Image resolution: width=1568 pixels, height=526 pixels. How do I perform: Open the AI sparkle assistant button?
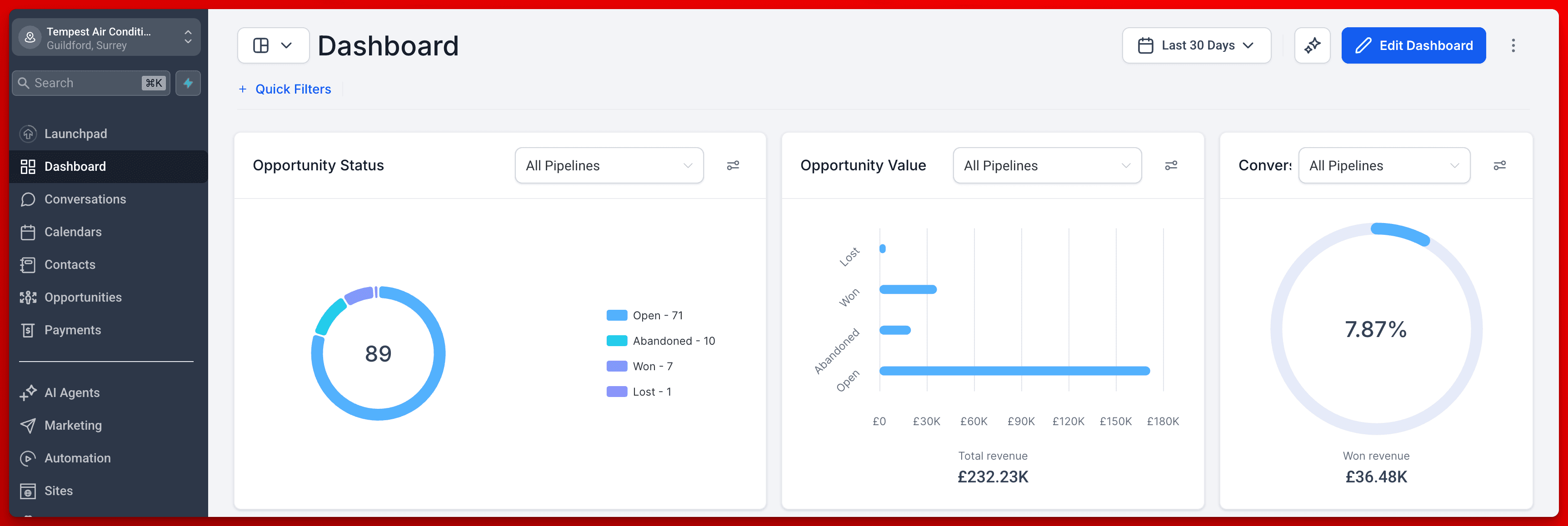[x=1312, y=45]
